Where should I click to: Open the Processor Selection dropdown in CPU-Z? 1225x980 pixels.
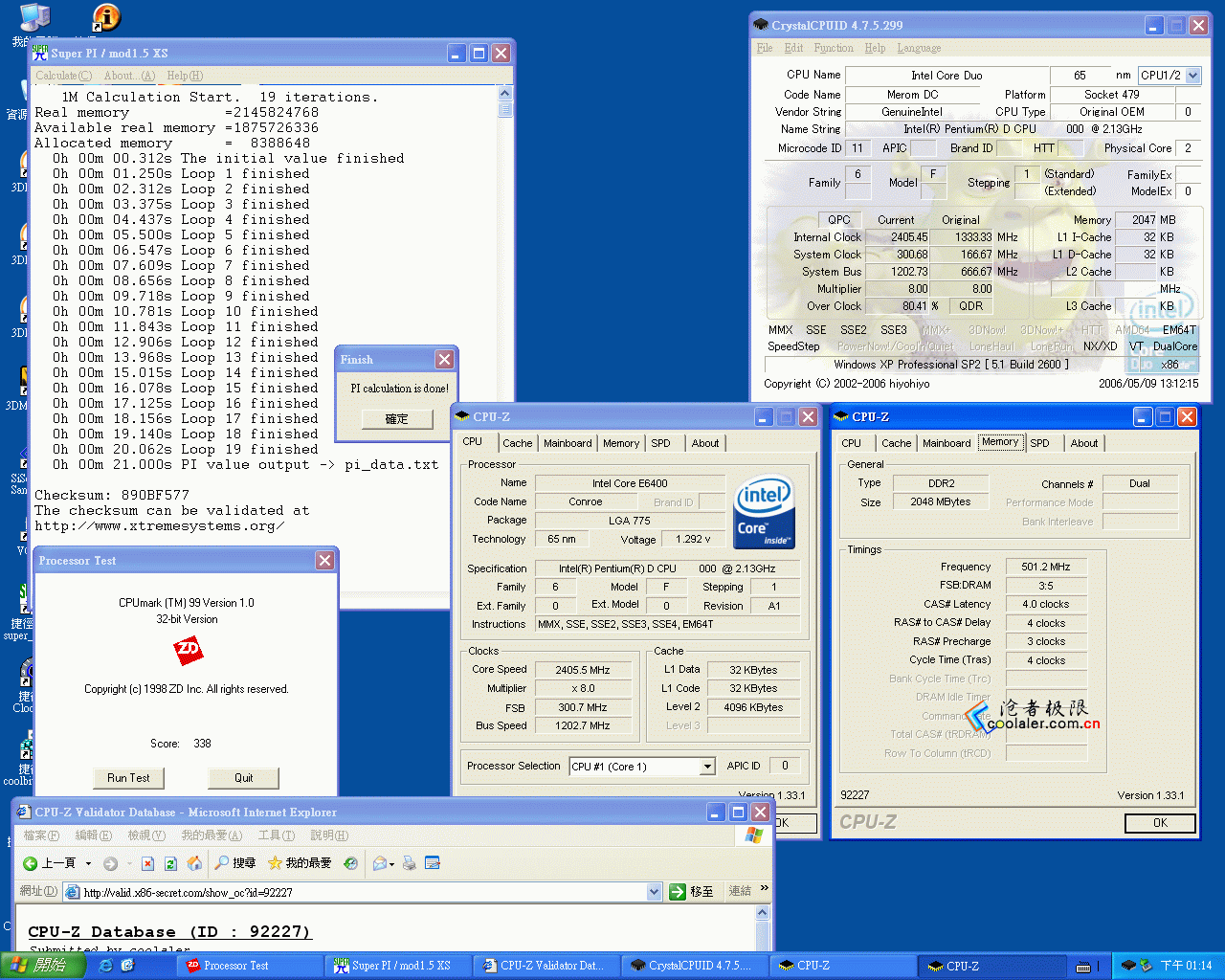707,767
